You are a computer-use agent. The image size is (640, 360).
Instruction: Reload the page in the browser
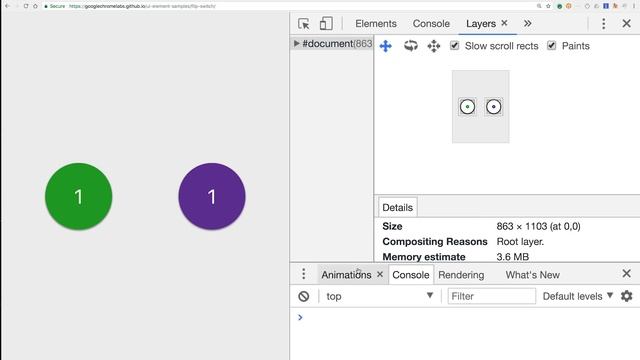pyautogui.click(x=26, y=6)
